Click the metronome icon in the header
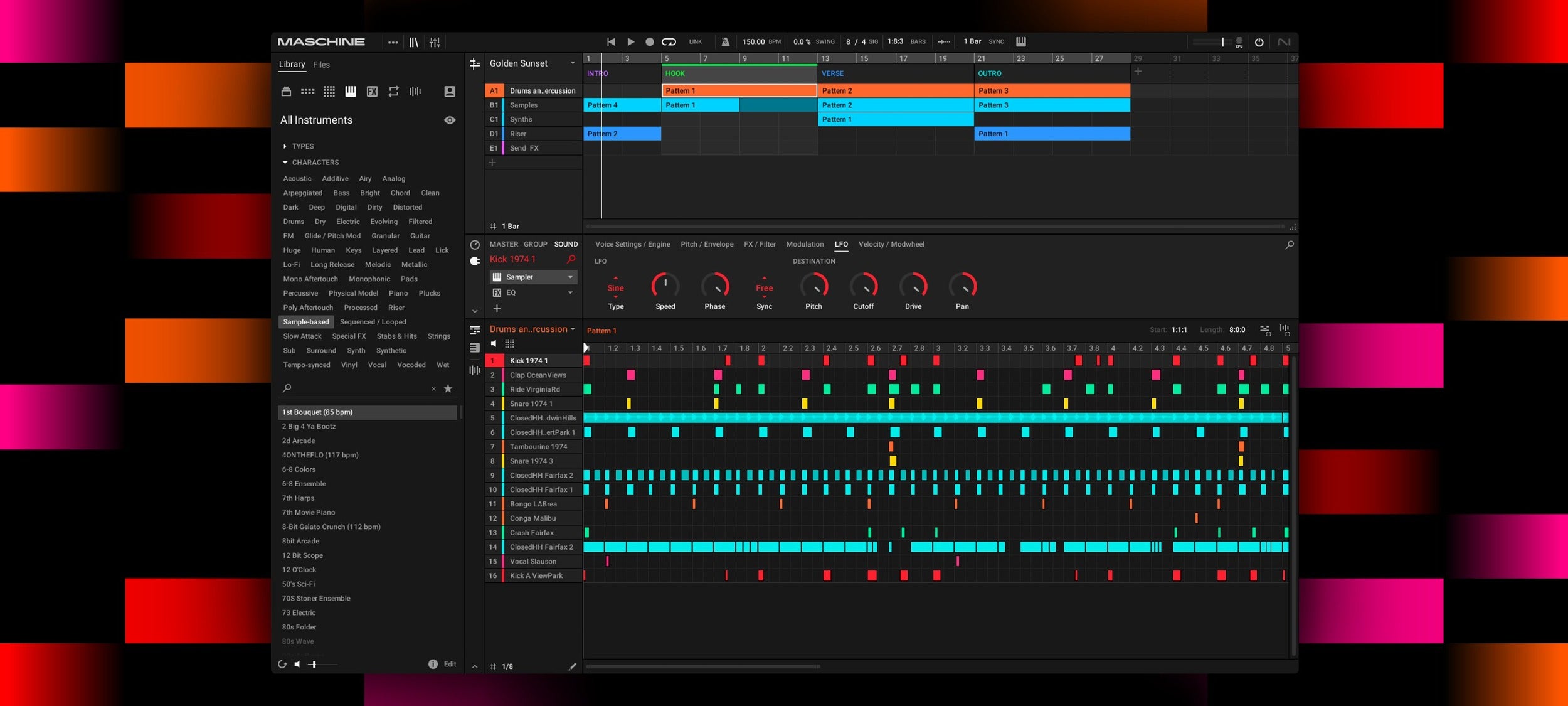The width and height of the screenshot is (1568, 706). coord(724,41)
